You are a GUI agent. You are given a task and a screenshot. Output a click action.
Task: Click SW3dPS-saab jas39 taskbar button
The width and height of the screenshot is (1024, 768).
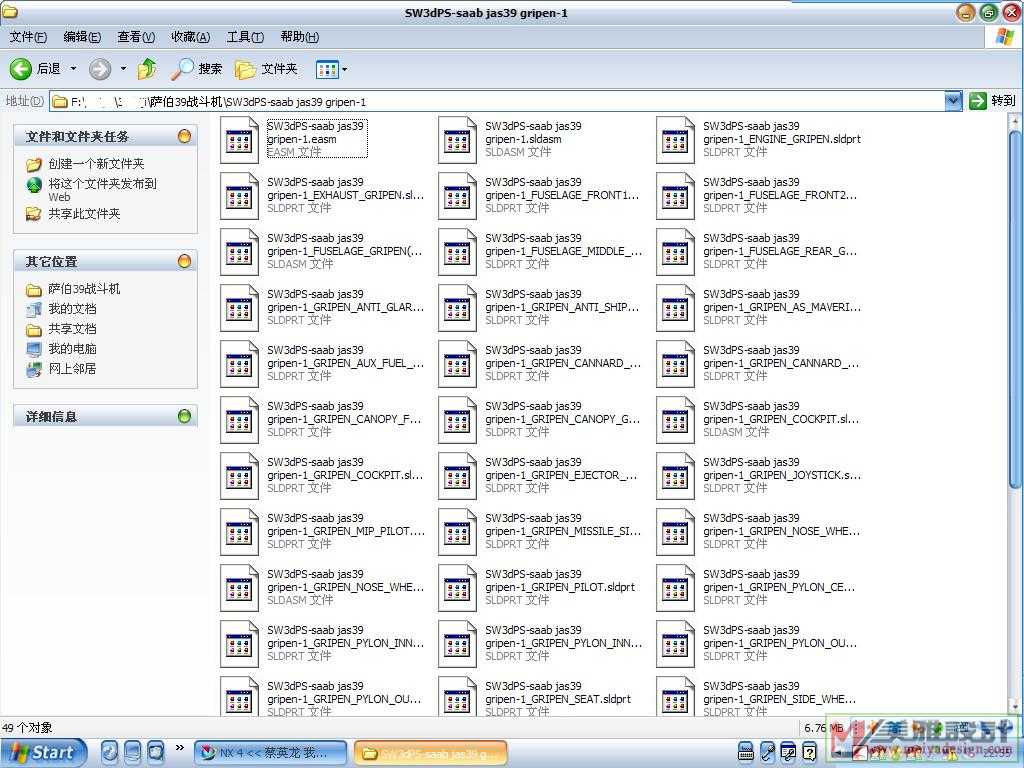click(x=430, y=753)
